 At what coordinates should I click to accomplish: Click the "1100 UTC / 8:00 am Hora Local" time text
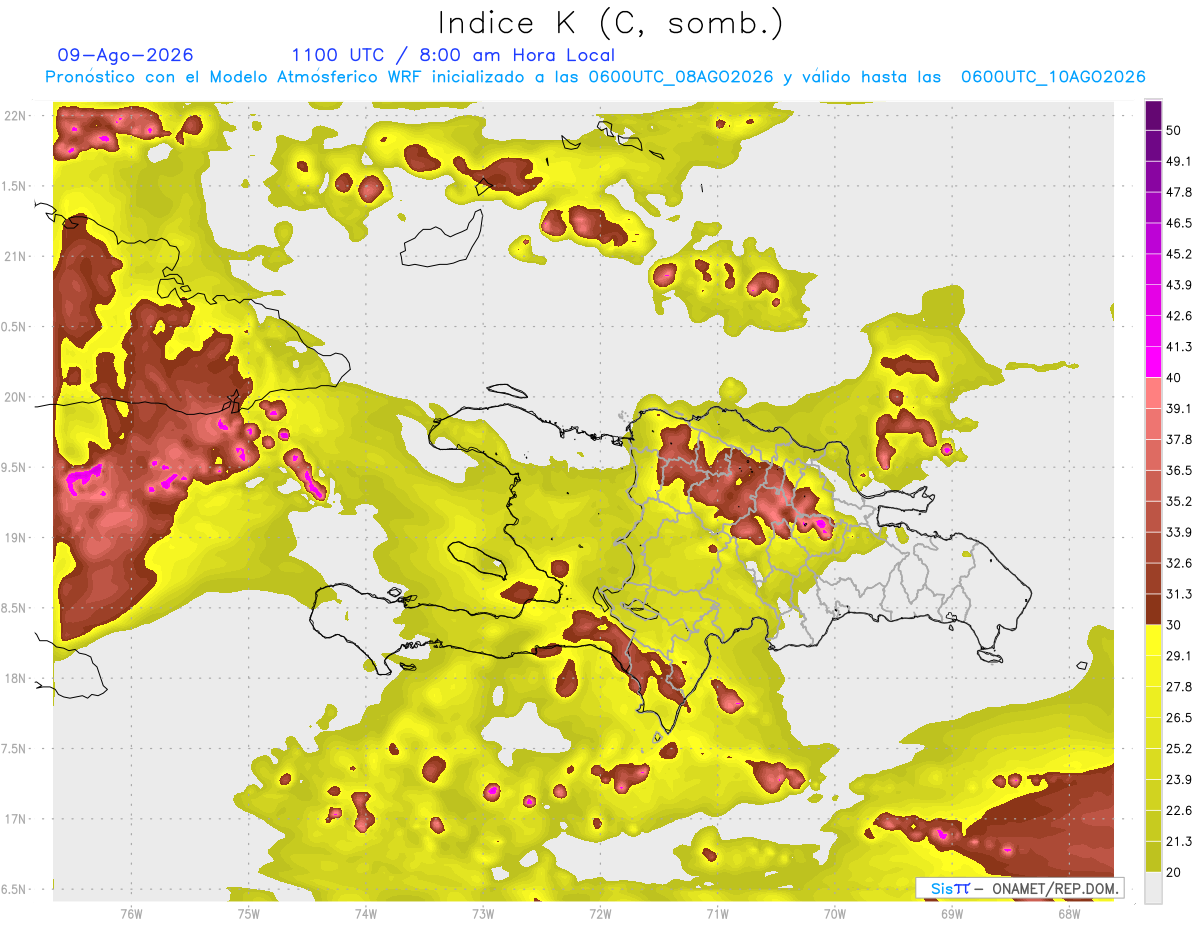(x=453, y=55)
